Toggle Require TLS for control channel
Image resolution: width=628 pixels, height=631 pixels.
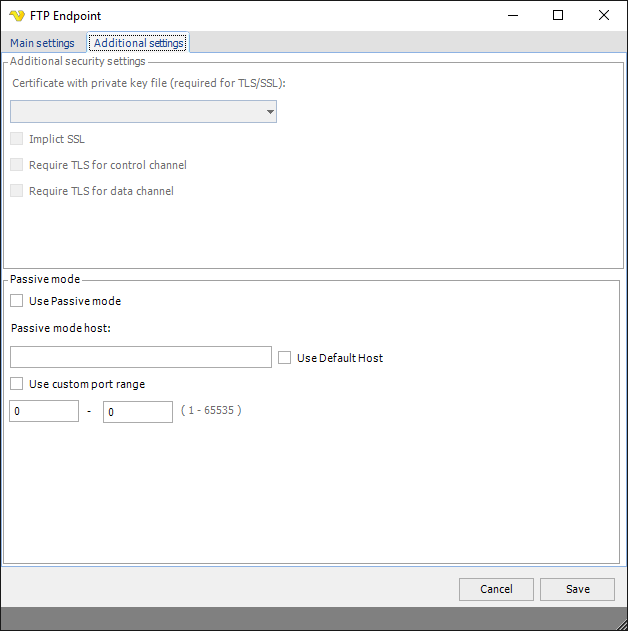point(17,165)
